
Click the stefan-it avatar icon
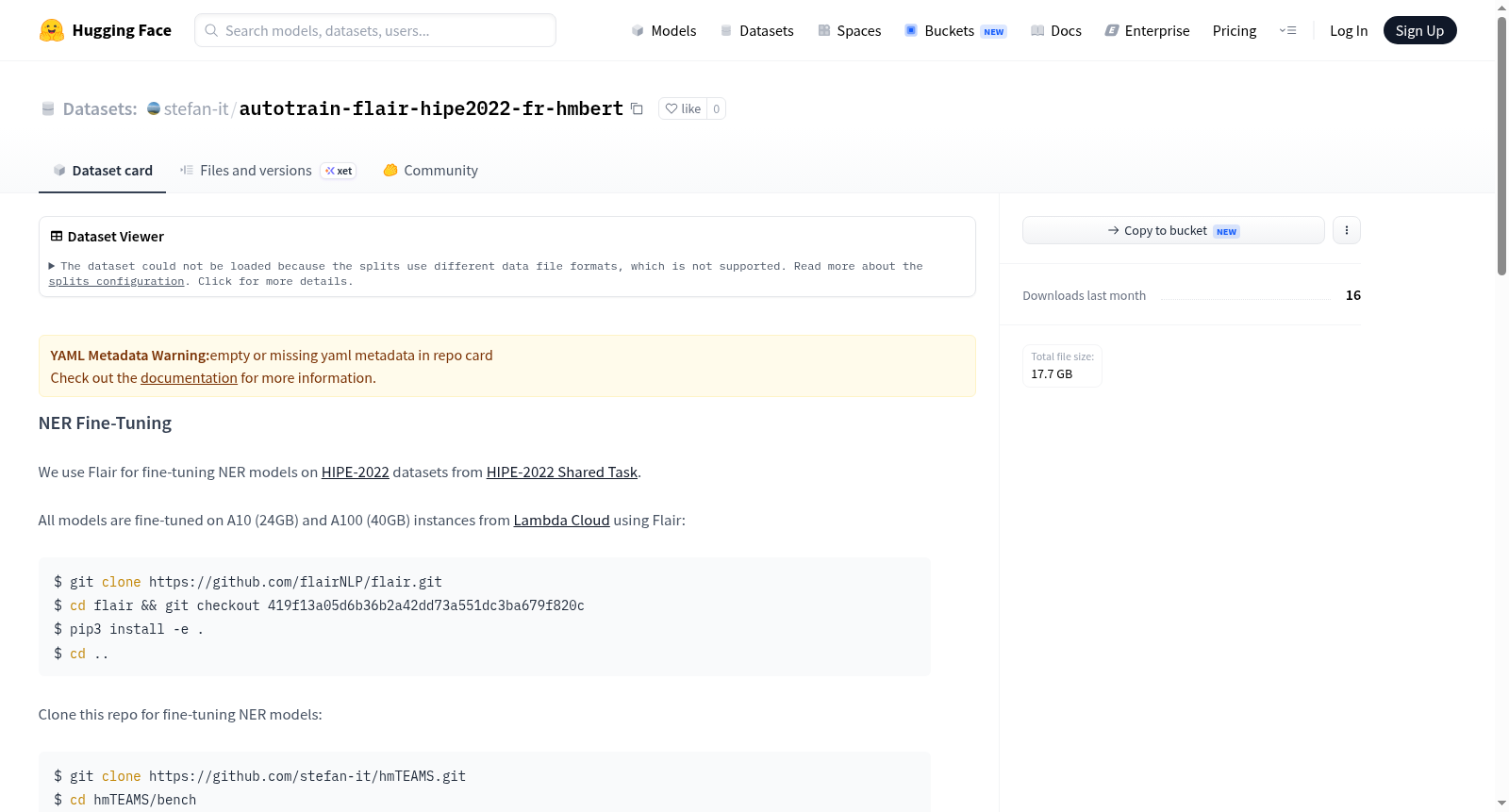(154, 108)
